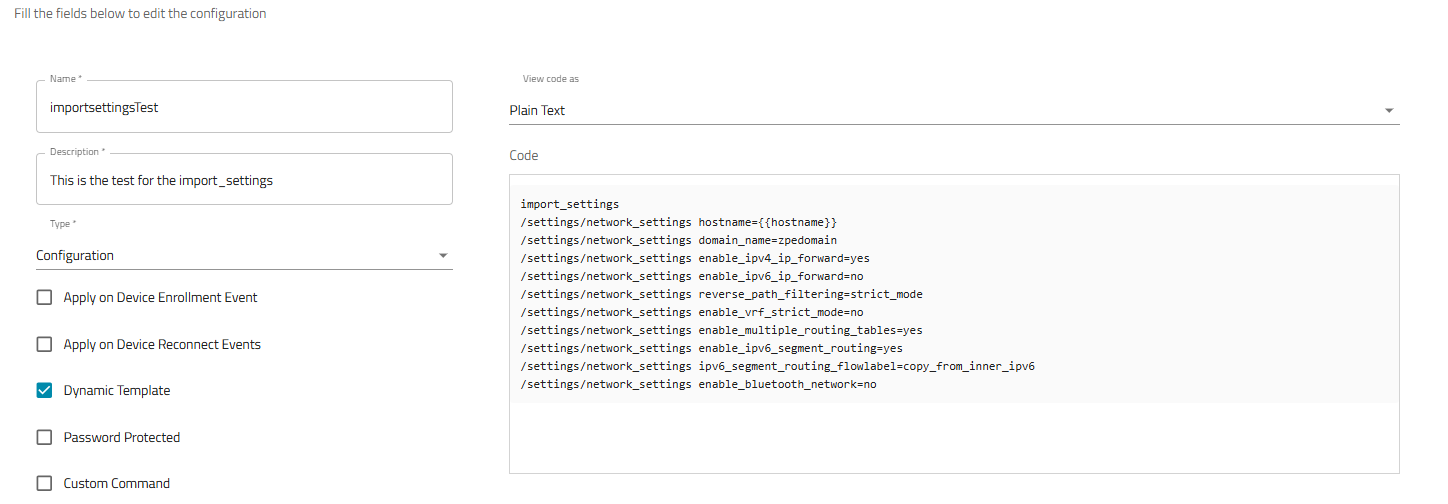Click into the Description text field
The height and width of the screenshot is (504, 1448).
(x=243, y=180)
